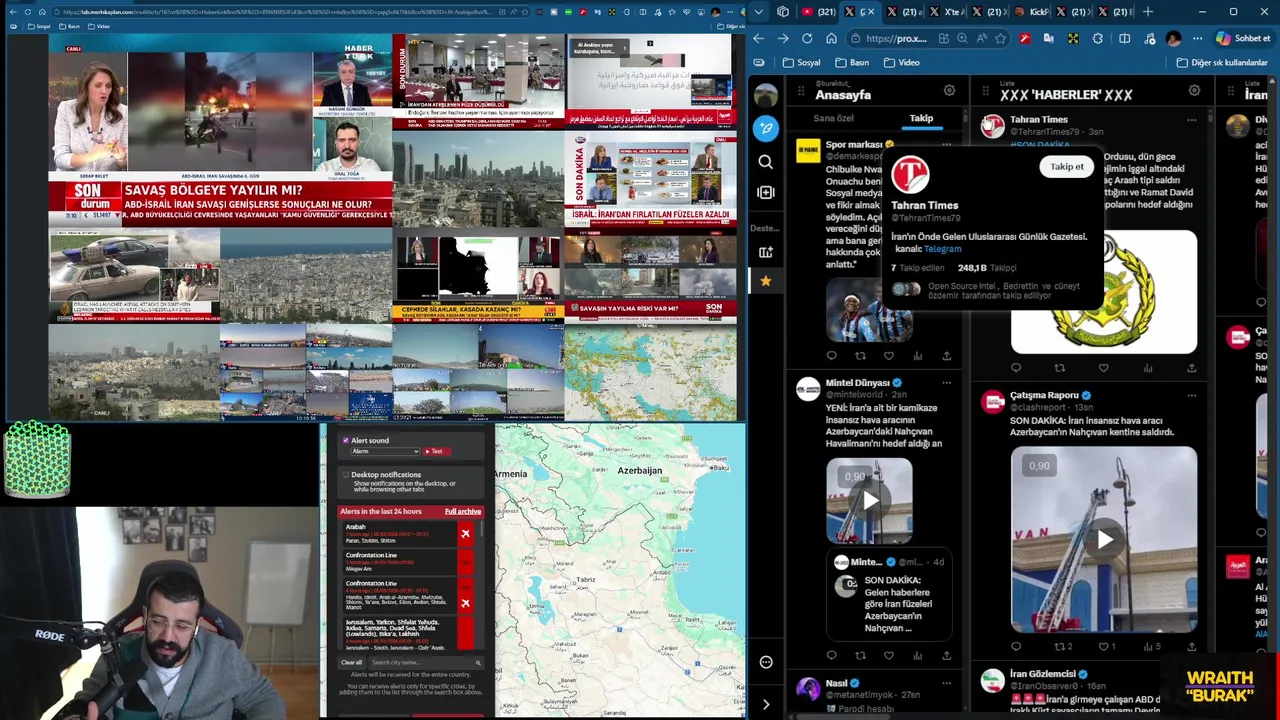Open the HABERLER column settings gear
This screenshot has height=720, width=1280.
(x=1194, y=90)
